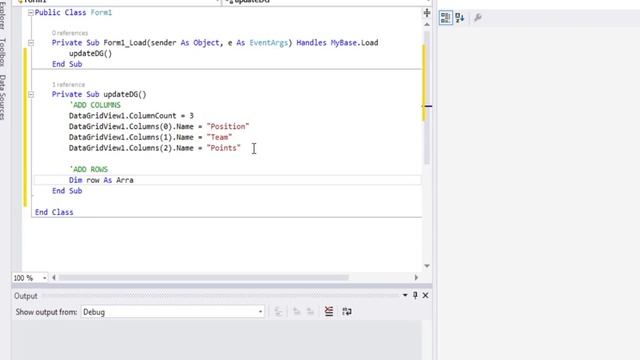Click the Categorized view icon in Properties
Screen dimensions: 640x360
(x=445, y=18)
